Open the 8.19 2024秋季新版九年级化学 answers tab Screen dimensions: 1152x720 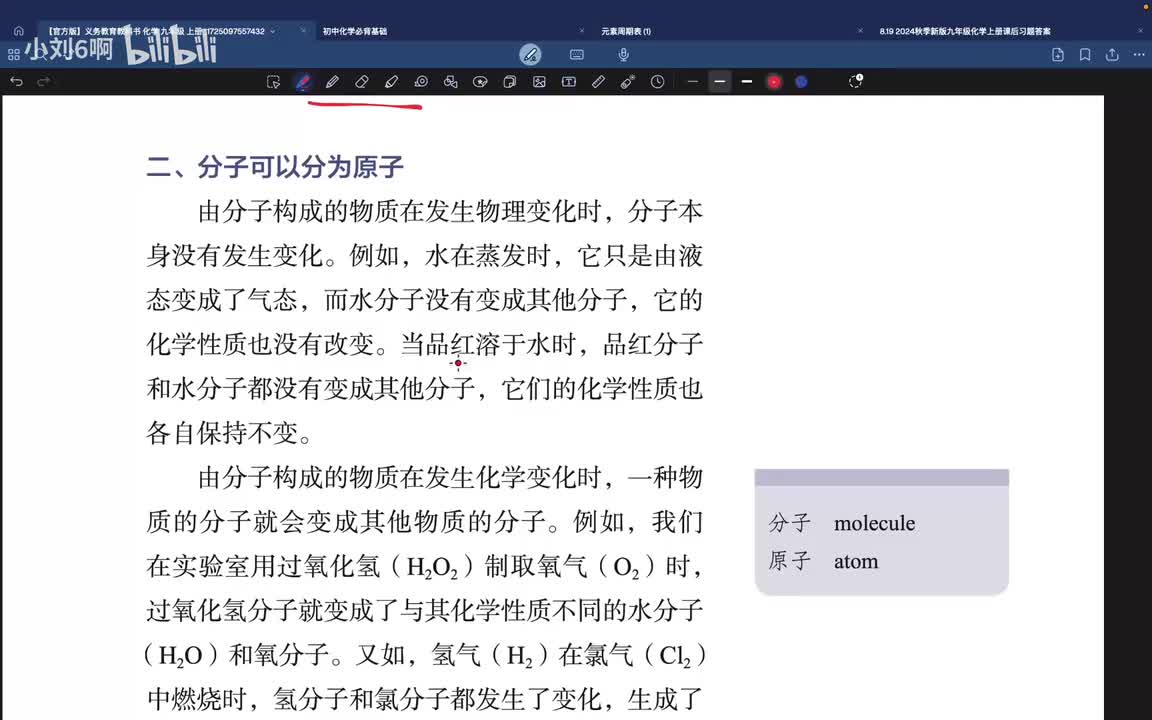tap(965, 32)
